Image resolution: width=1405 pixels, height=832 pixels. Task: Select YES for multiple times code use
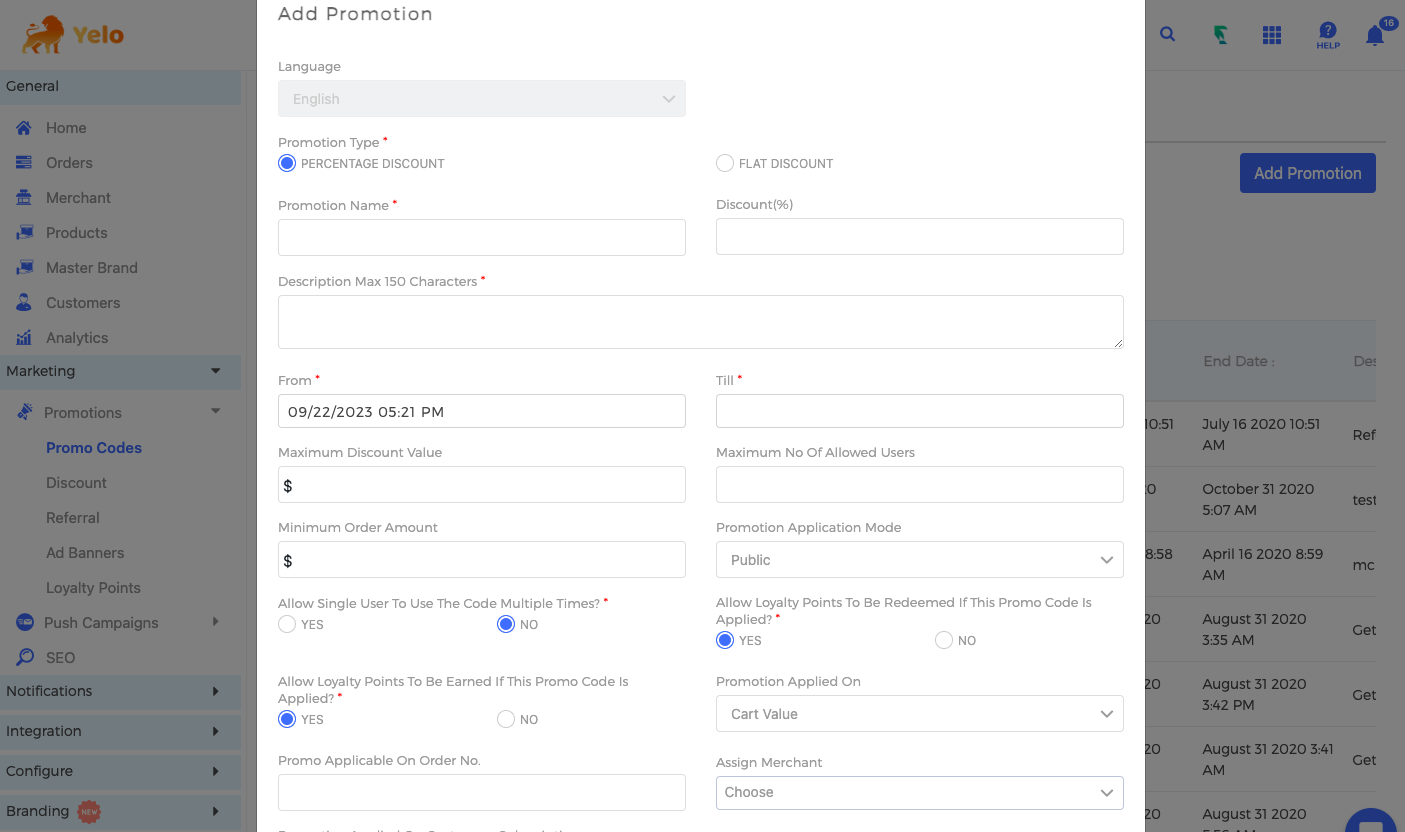tap(287, 624)
